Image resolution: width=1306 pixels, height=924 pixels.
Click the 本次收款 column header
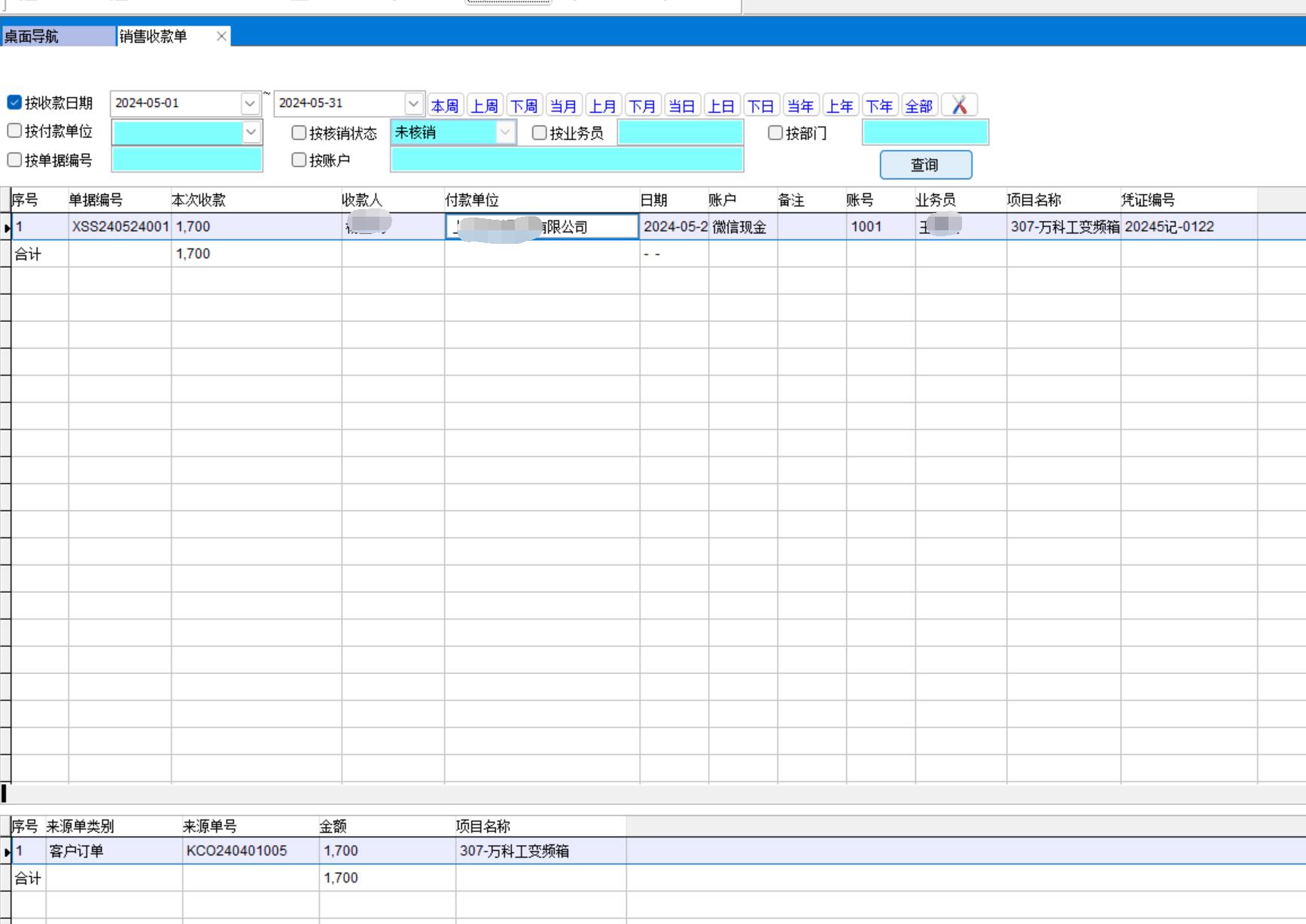199,200
